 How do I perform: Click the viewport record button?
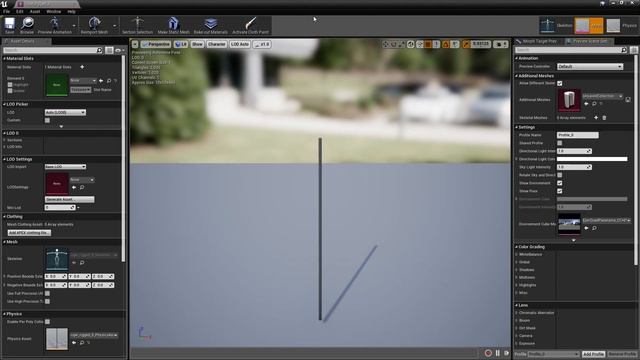(488, 353)
